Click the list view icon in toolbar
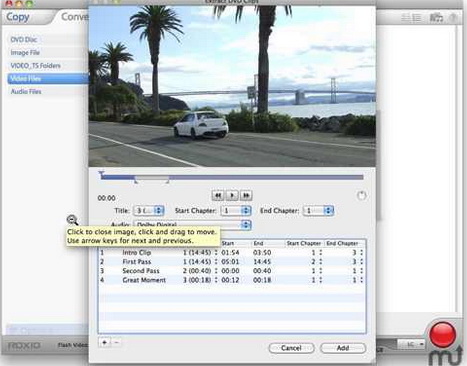The image size is (467, 366). 411,17
